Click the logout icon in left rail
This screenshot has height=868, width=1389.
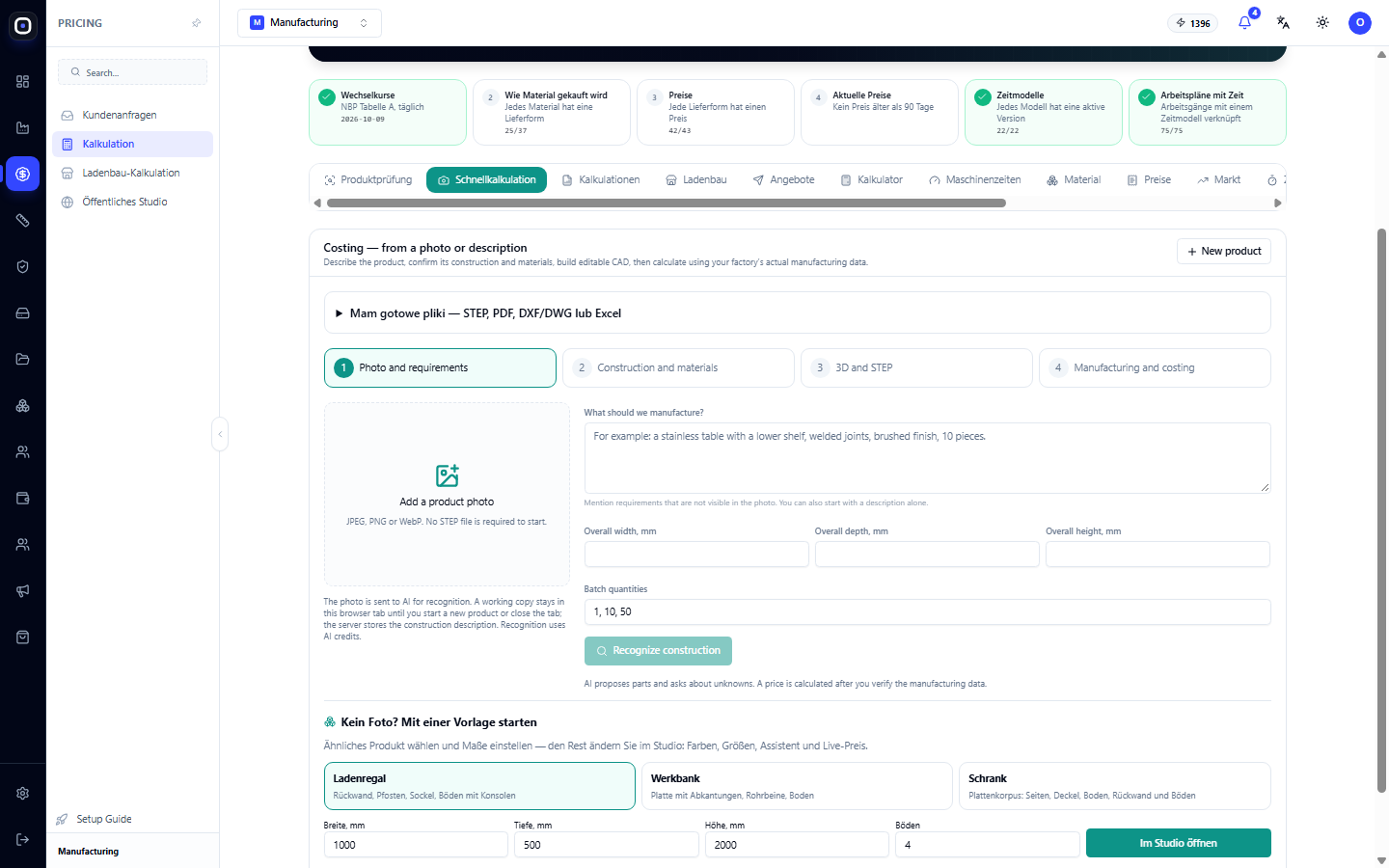[23, 840]
